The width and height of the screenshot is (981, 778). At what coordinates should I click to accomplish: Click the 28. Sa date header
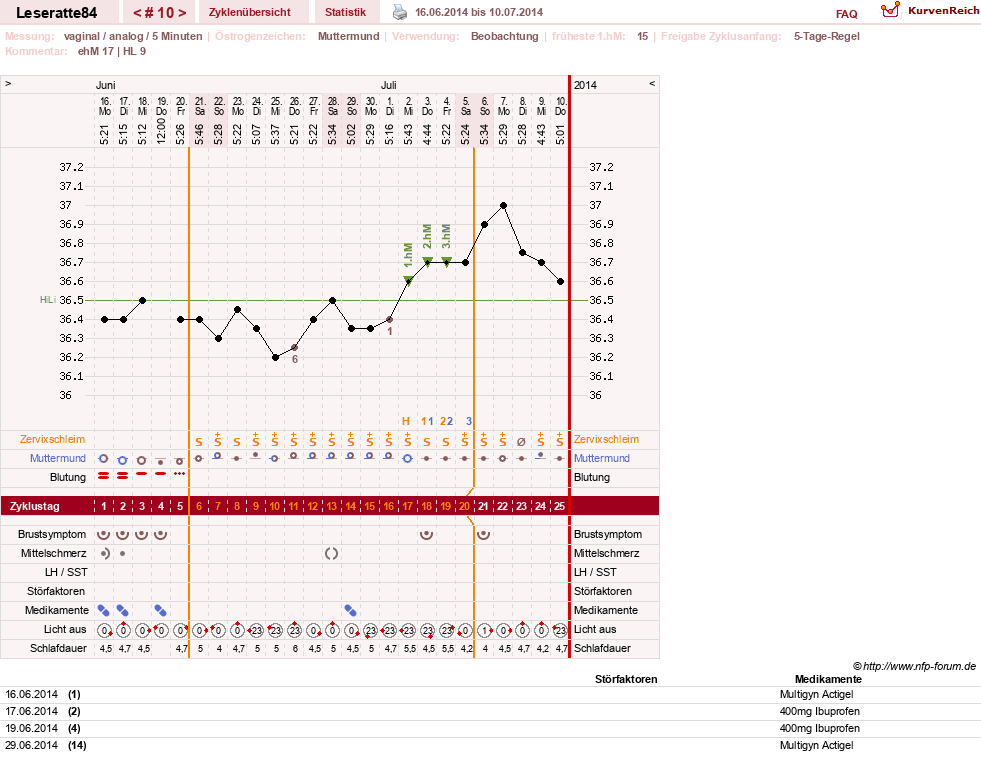tap(333, 106)
